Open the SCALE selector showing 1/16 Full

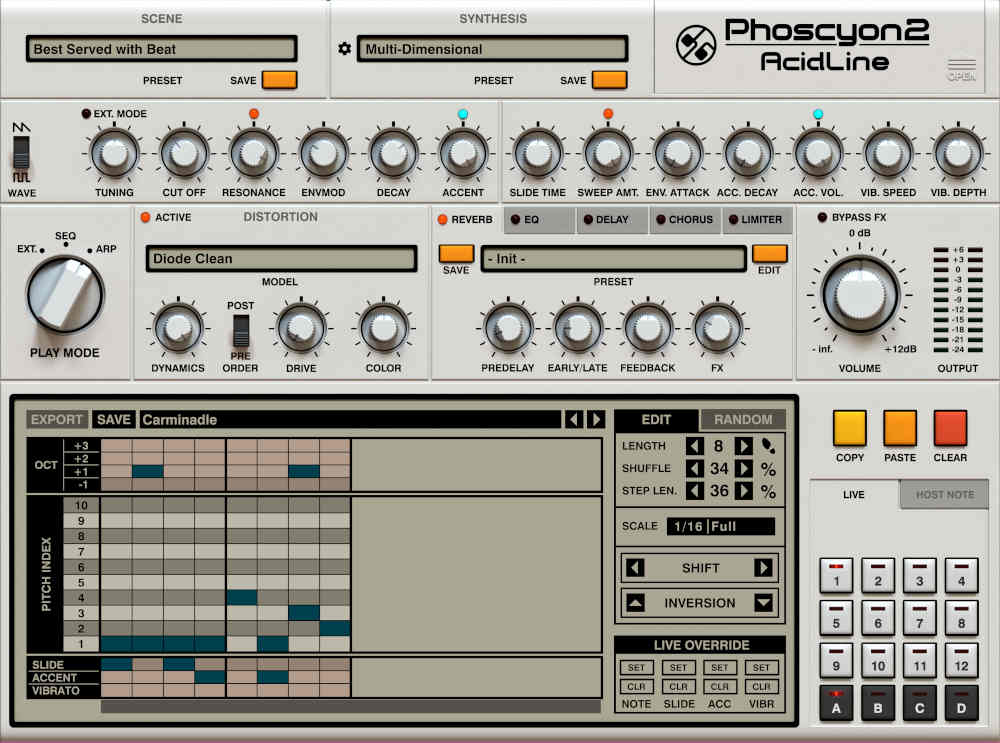tap(720, 526)
